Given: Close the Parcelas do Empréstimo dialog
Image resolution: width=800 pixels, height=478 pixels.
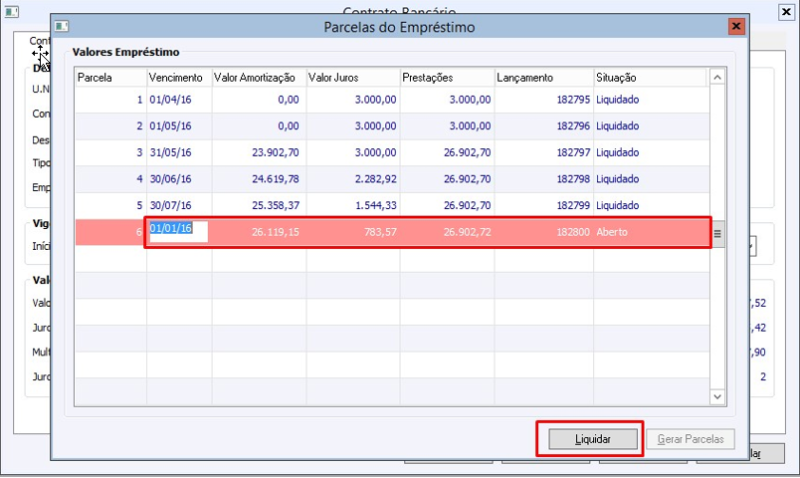Looking at the screenshot, I should 736,26.
